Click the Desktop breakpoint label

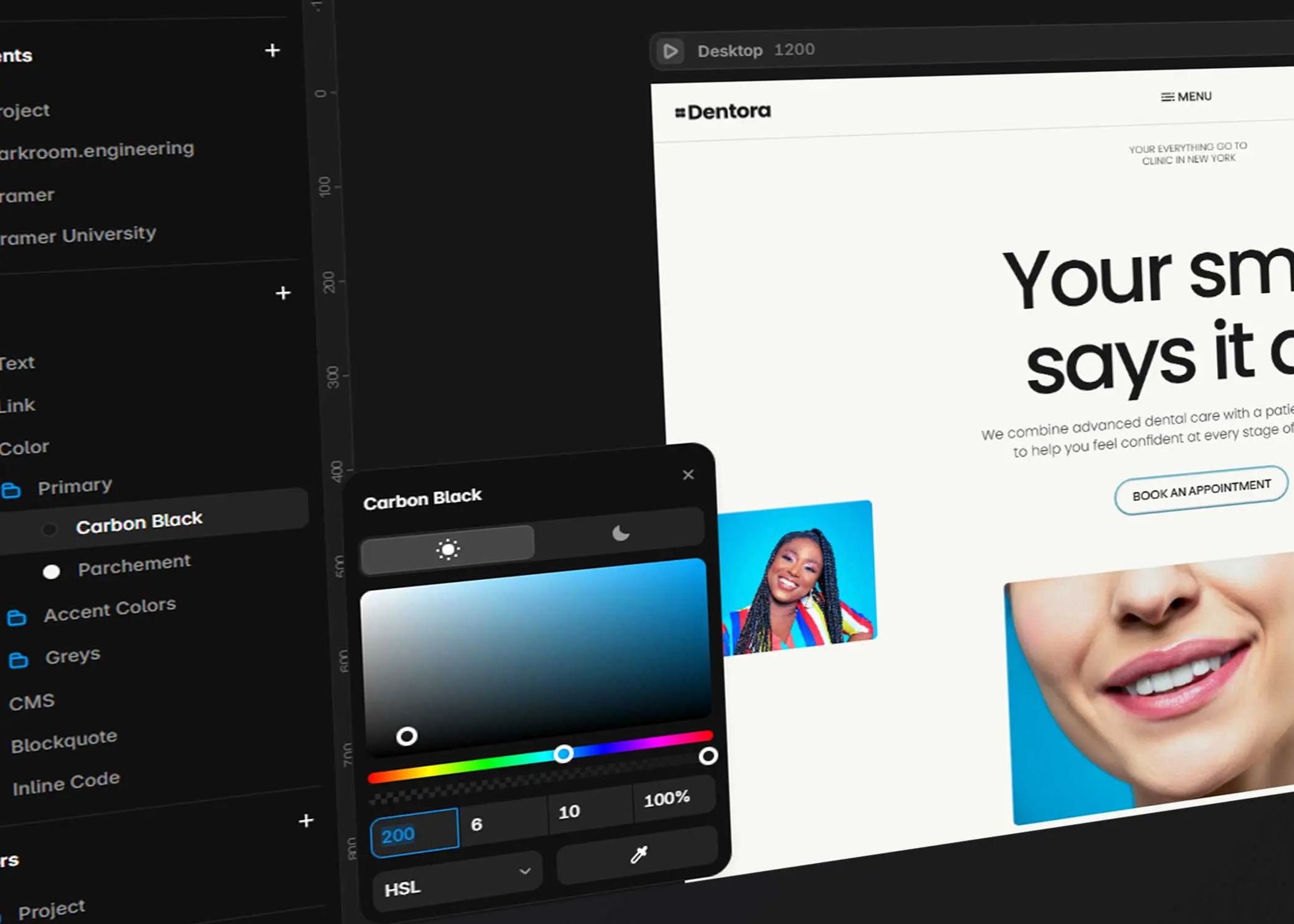click(x=730, y=51)
